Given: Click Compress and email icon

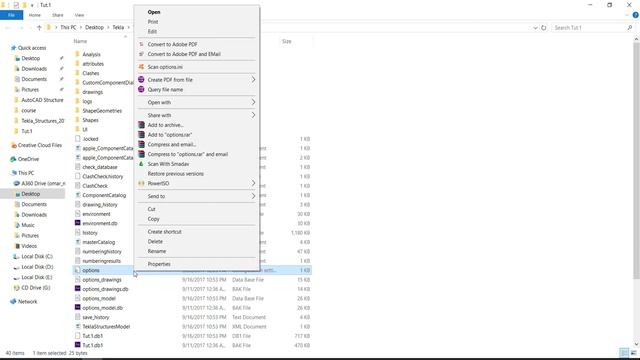Looking at the screenshot, I should [141, 144].
